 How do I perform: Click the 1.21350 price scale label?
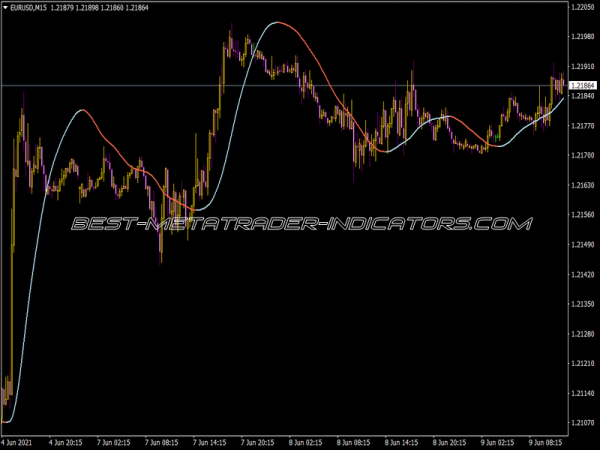coord(582,304)
